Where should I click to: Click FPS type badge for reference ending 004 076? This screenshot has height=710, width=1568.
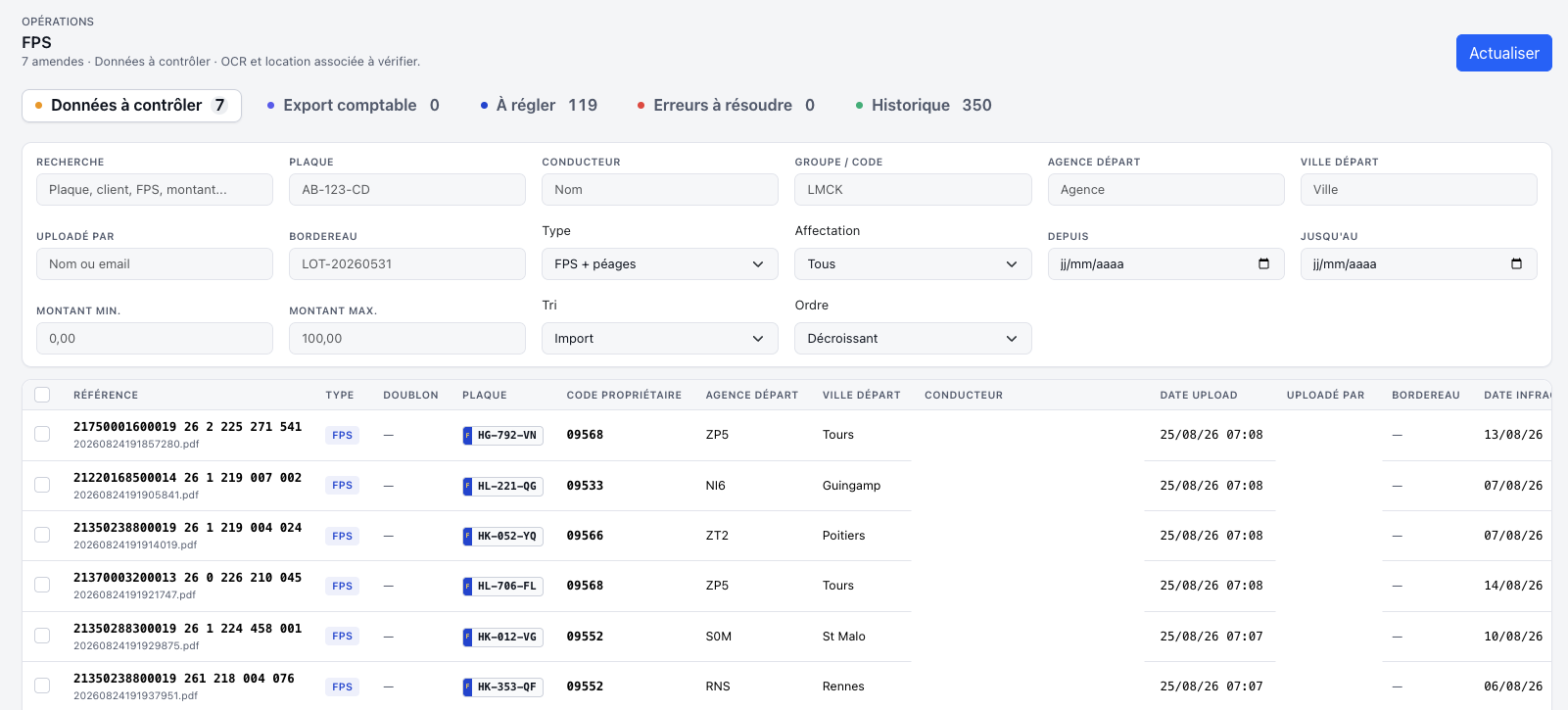point(342,686)
